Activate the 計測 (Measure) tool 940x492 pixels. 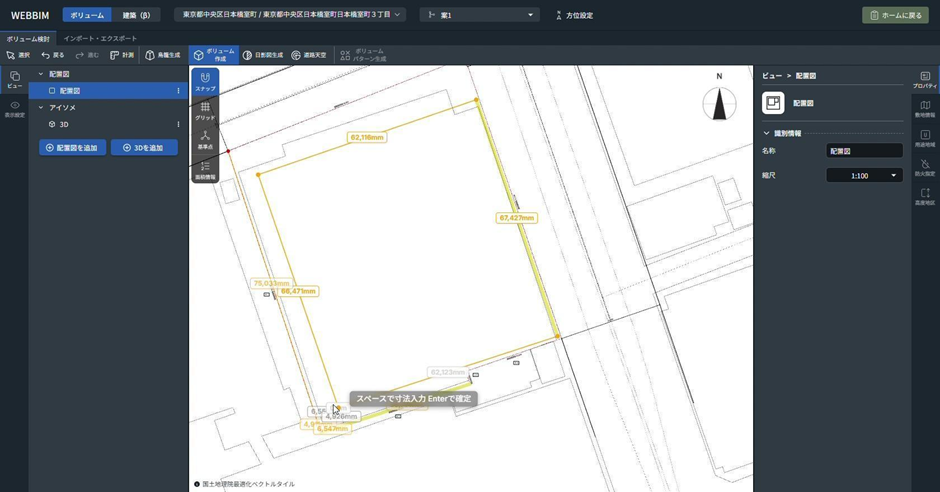[122, 55]
